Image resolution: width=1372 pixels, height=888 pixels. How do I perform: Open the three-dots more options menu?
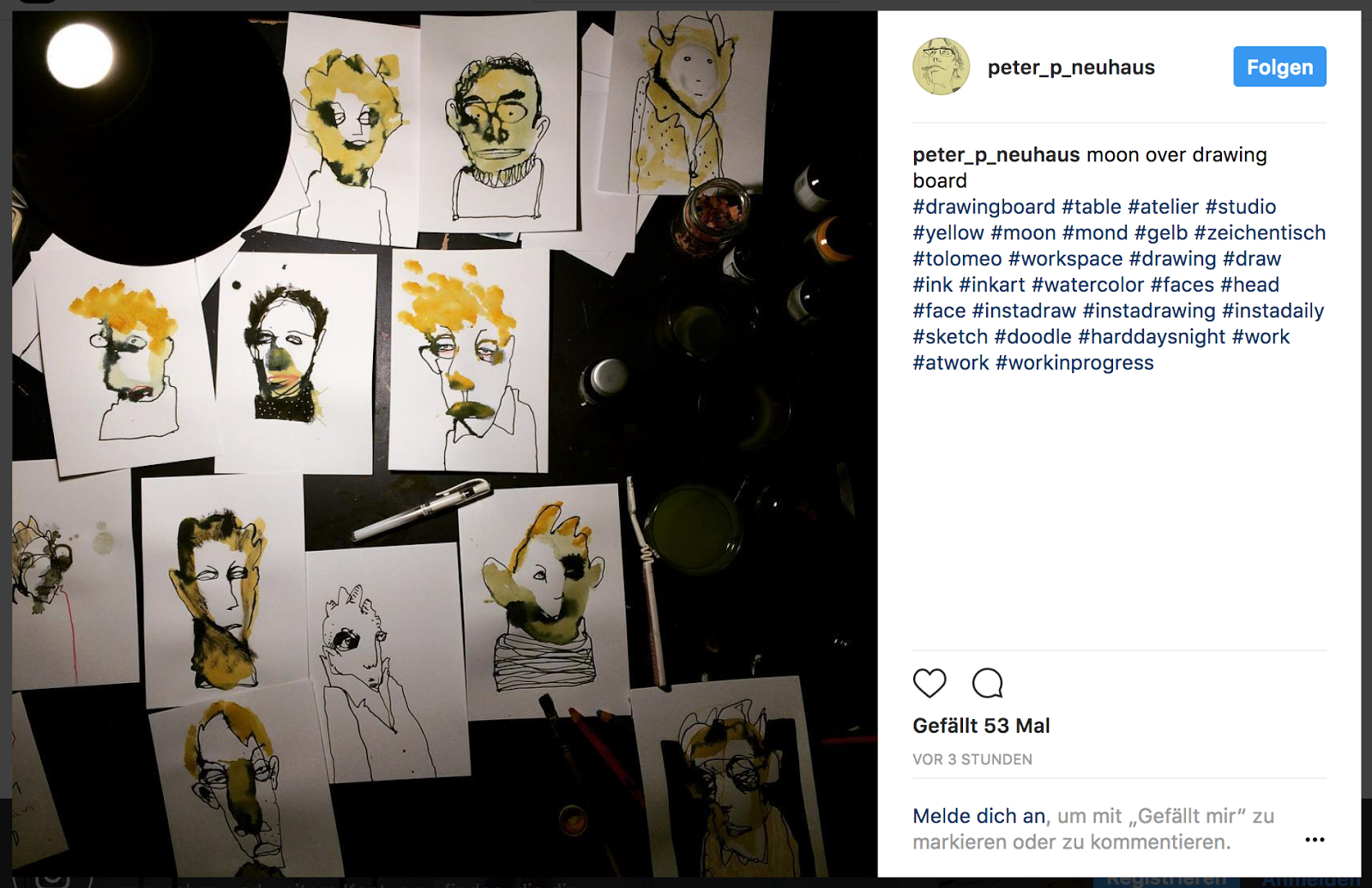click(x=1315, y=839)
